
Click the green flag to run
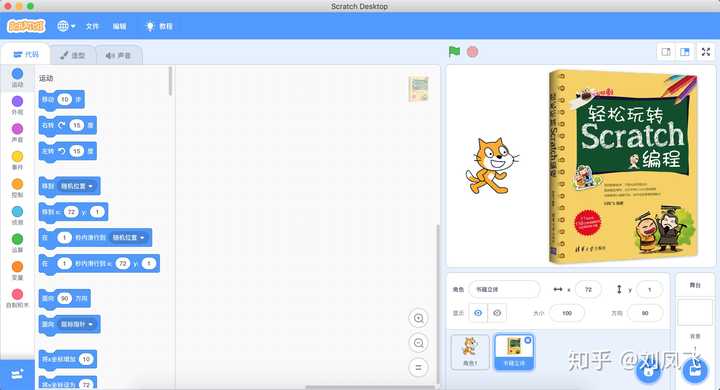[x=454, y=52]
